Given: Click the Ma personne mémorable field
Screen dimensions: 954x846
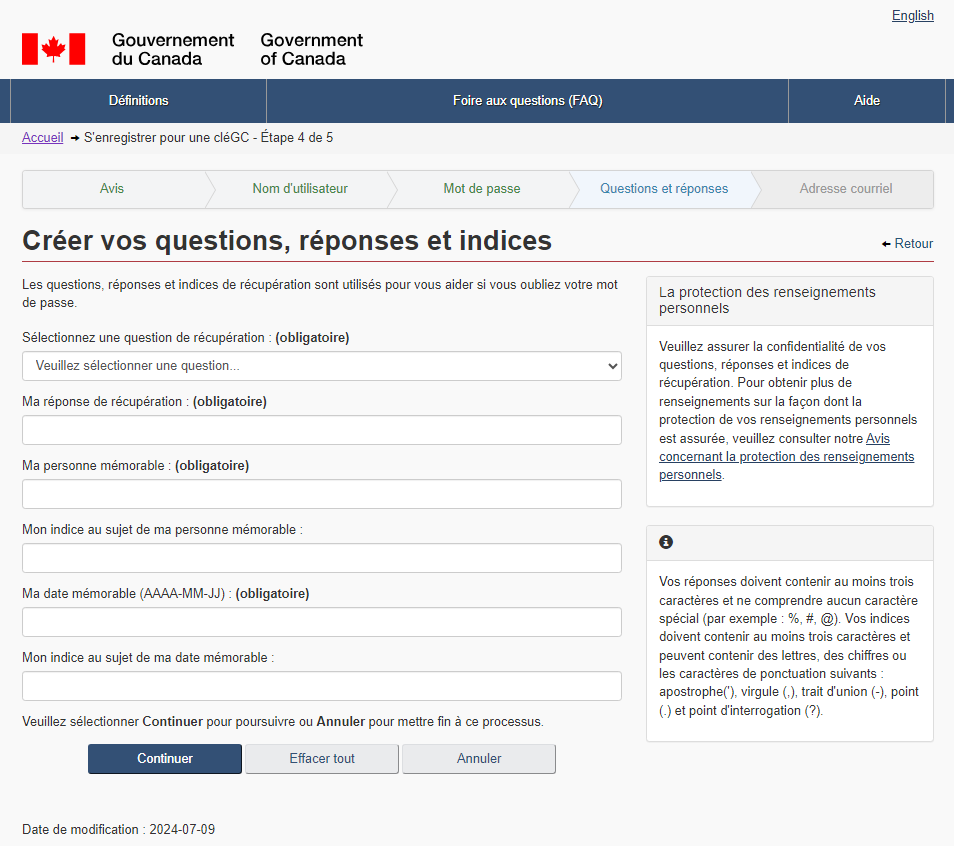Looking at the screenshot, I should pyautogui.click(x=321, y=494).
